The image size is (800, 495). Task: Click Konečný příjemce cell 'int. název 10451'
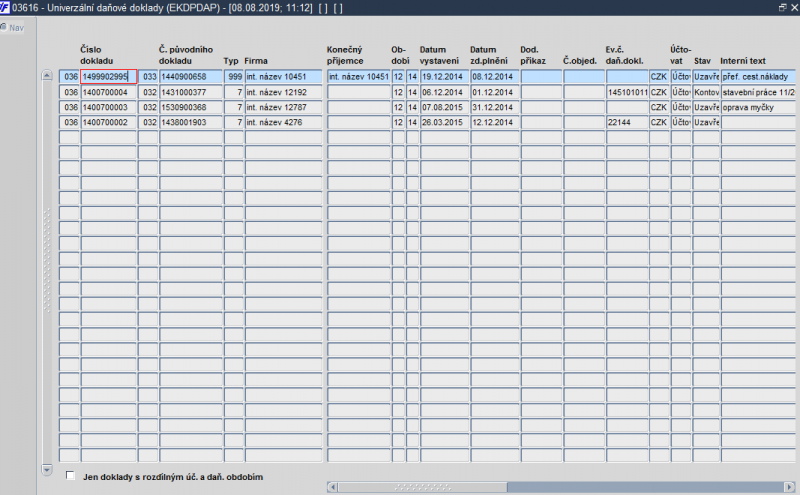pos(359,77)
